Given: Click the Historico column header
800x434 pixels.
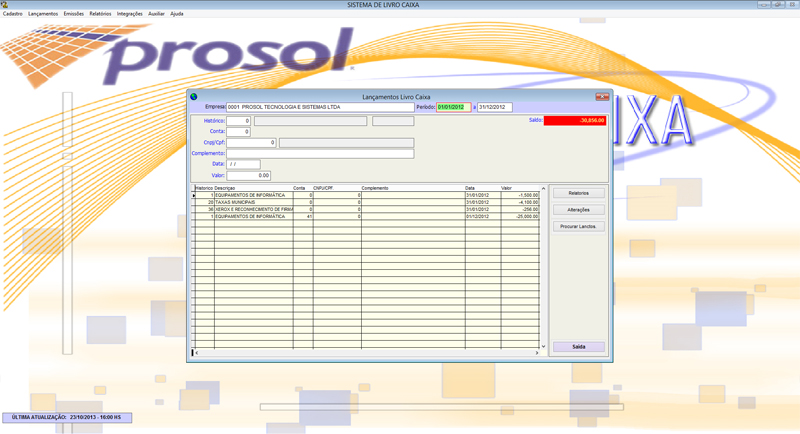Looking at the screenshot, I should pyautogui.click(x=204, y=188).
